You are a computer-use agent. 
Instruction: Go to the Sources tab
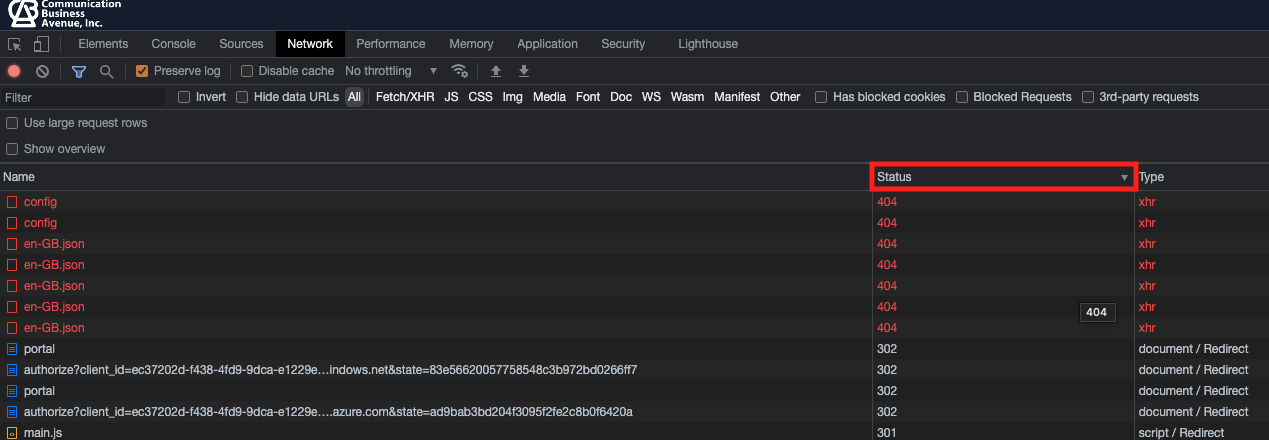coord(241,44)
